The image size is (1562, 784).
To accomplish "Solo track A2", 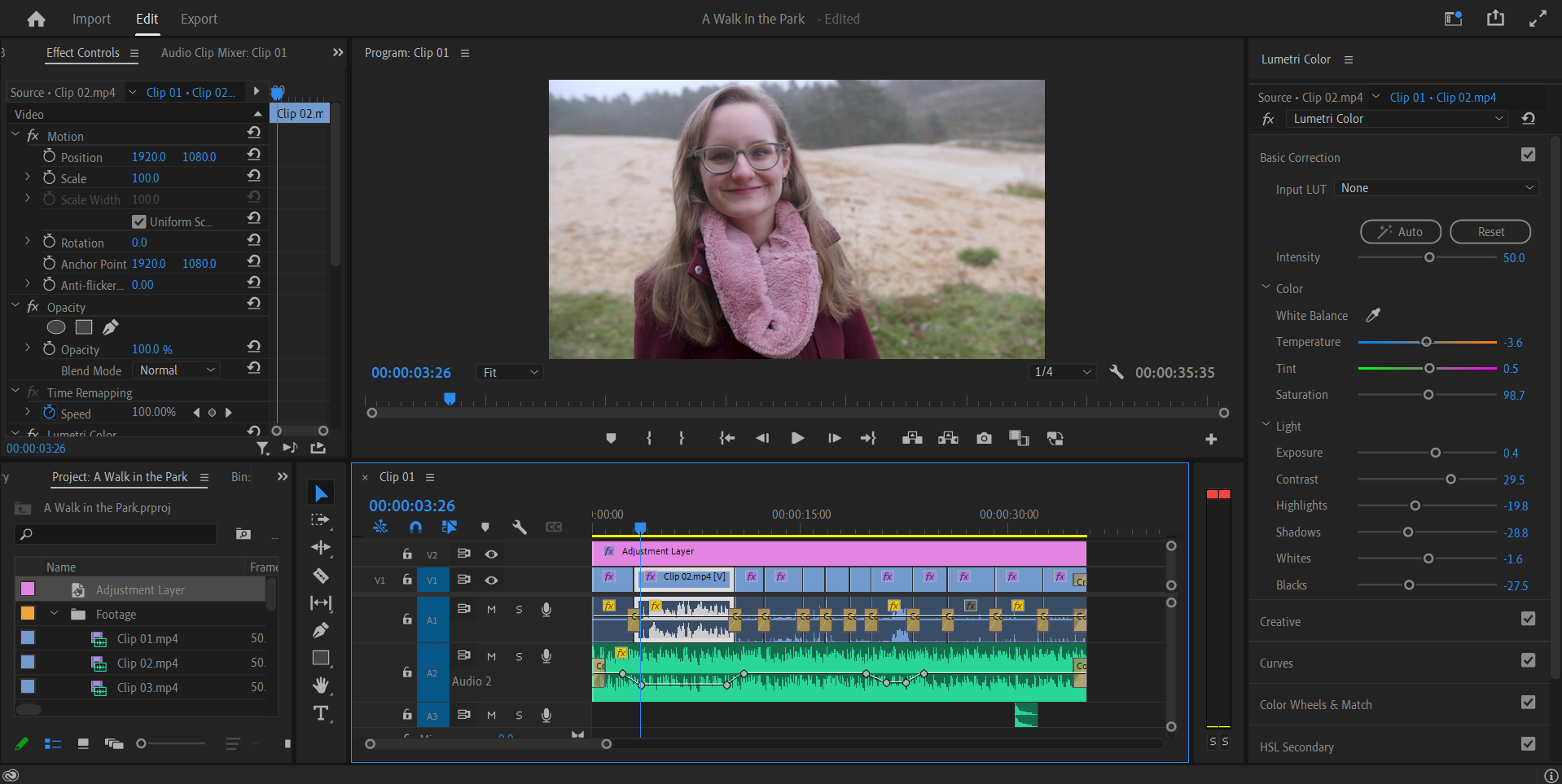I will [x=519, y=656].
